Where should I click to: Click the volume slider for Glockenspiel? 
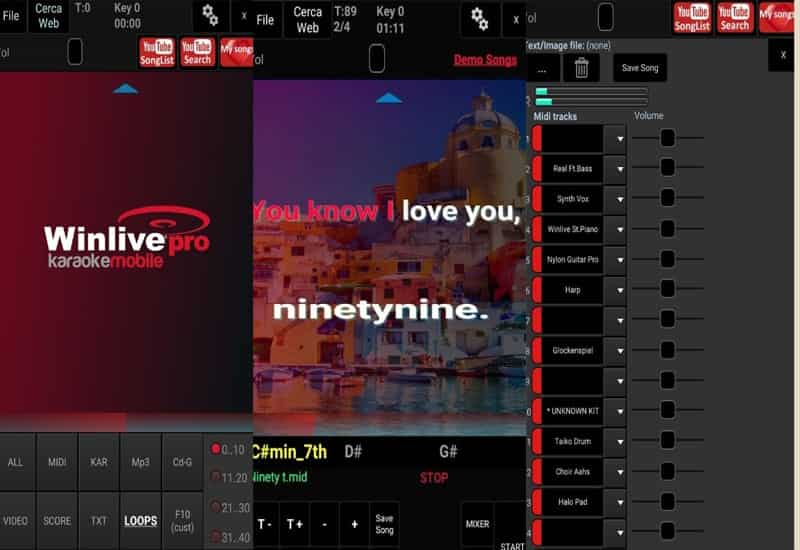tap(667, 350)
